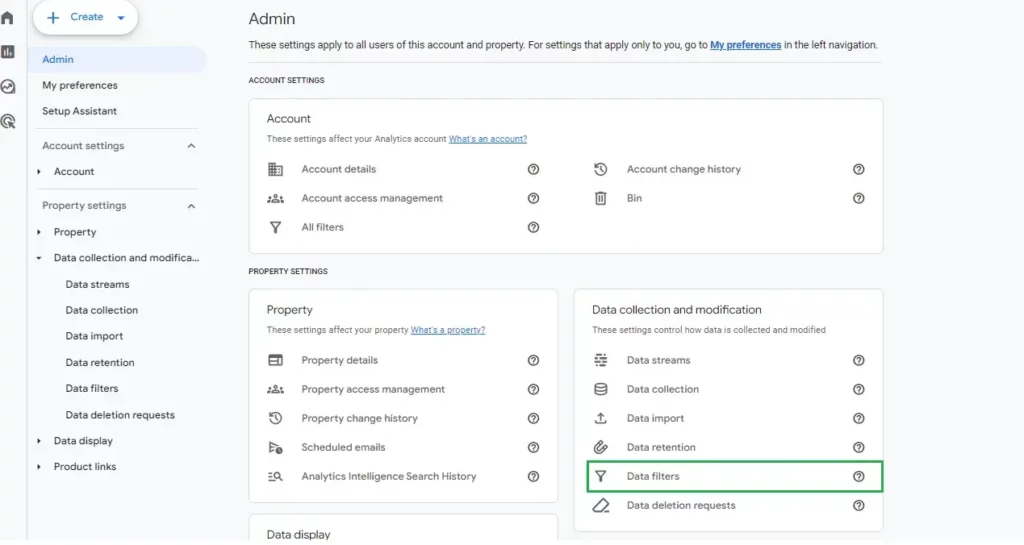Click help icon beside Data filters
The width and height of the screenshot is (1024, 545).
[859, 476]
